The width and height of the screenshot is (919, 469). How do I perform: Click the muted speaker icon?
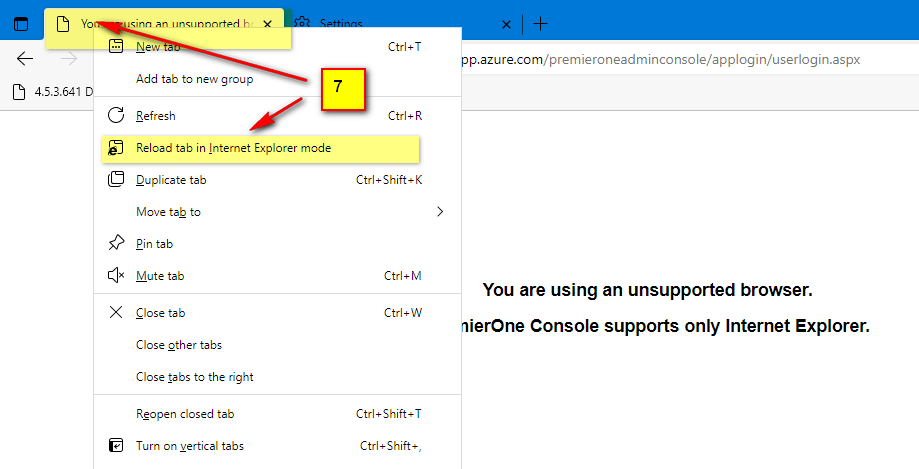coord(116,275)
